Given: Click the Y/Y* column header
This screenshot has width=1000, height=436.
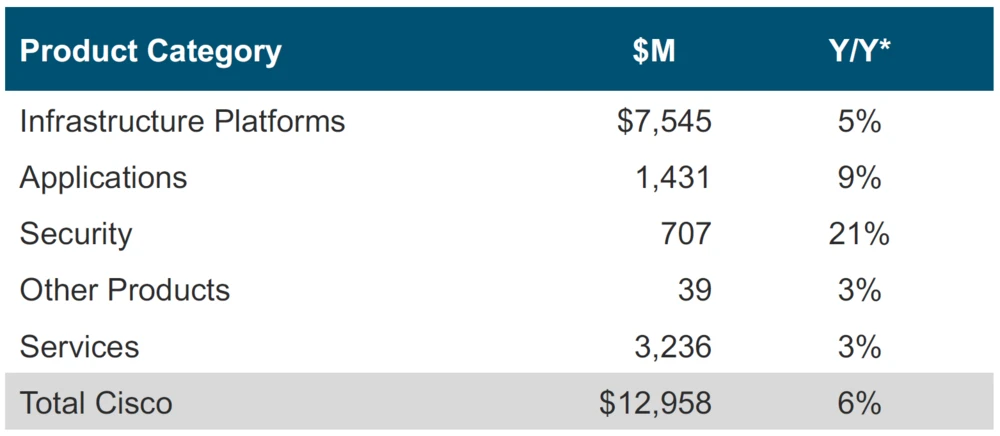Looking at the screenshot, I should 859,52.
